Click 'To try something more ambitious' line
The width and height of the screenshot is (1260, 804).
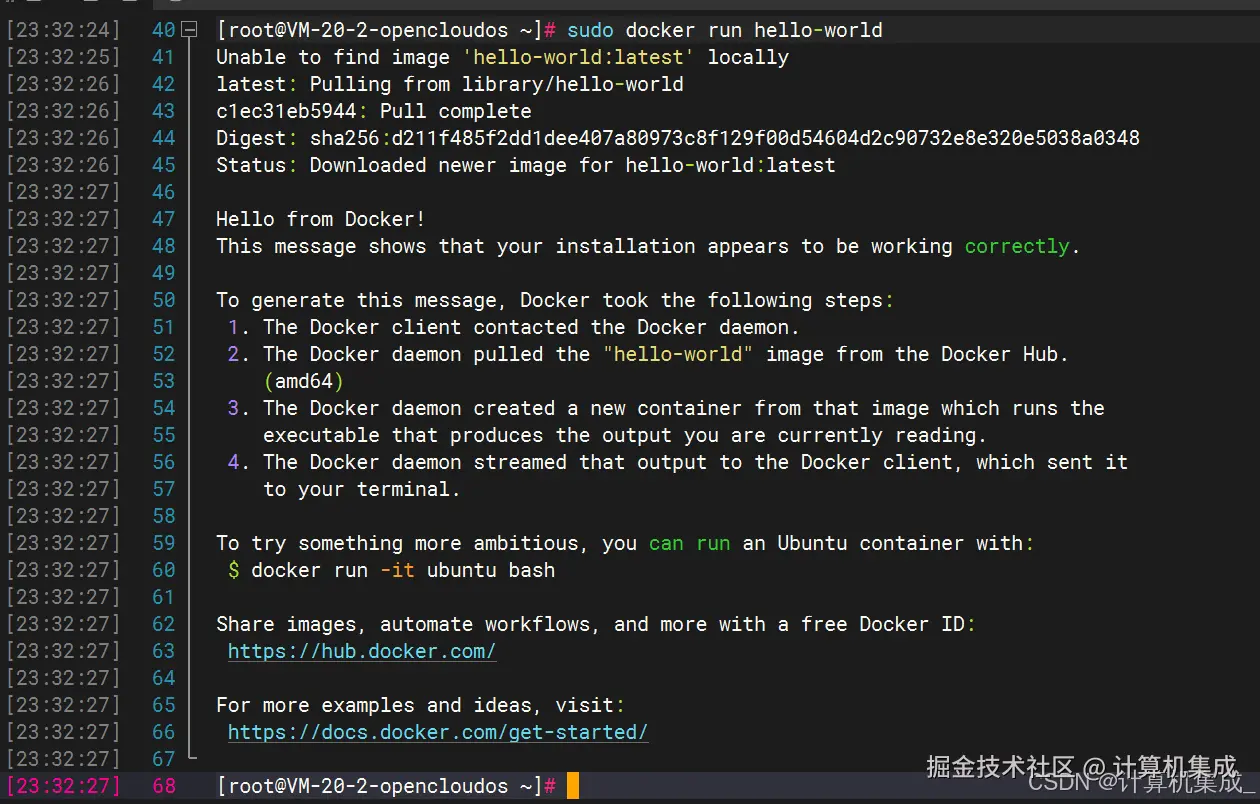point(625,543)
